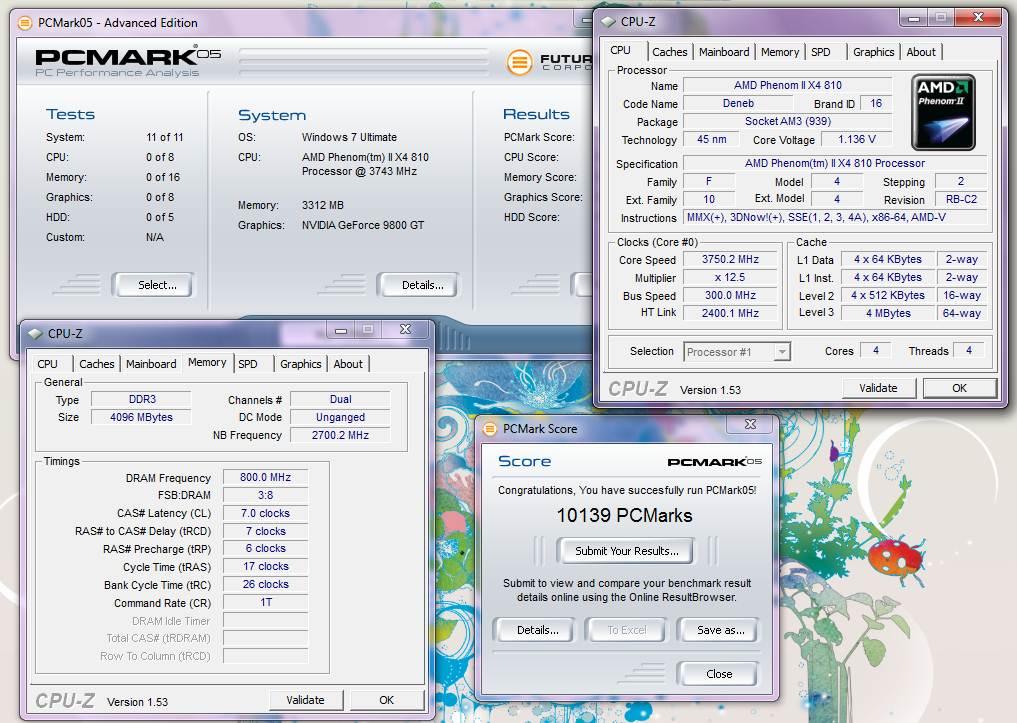The image size is (1017, 723).
Task: Click Validate in CPU-Z memory window
Action: (305, 700)
